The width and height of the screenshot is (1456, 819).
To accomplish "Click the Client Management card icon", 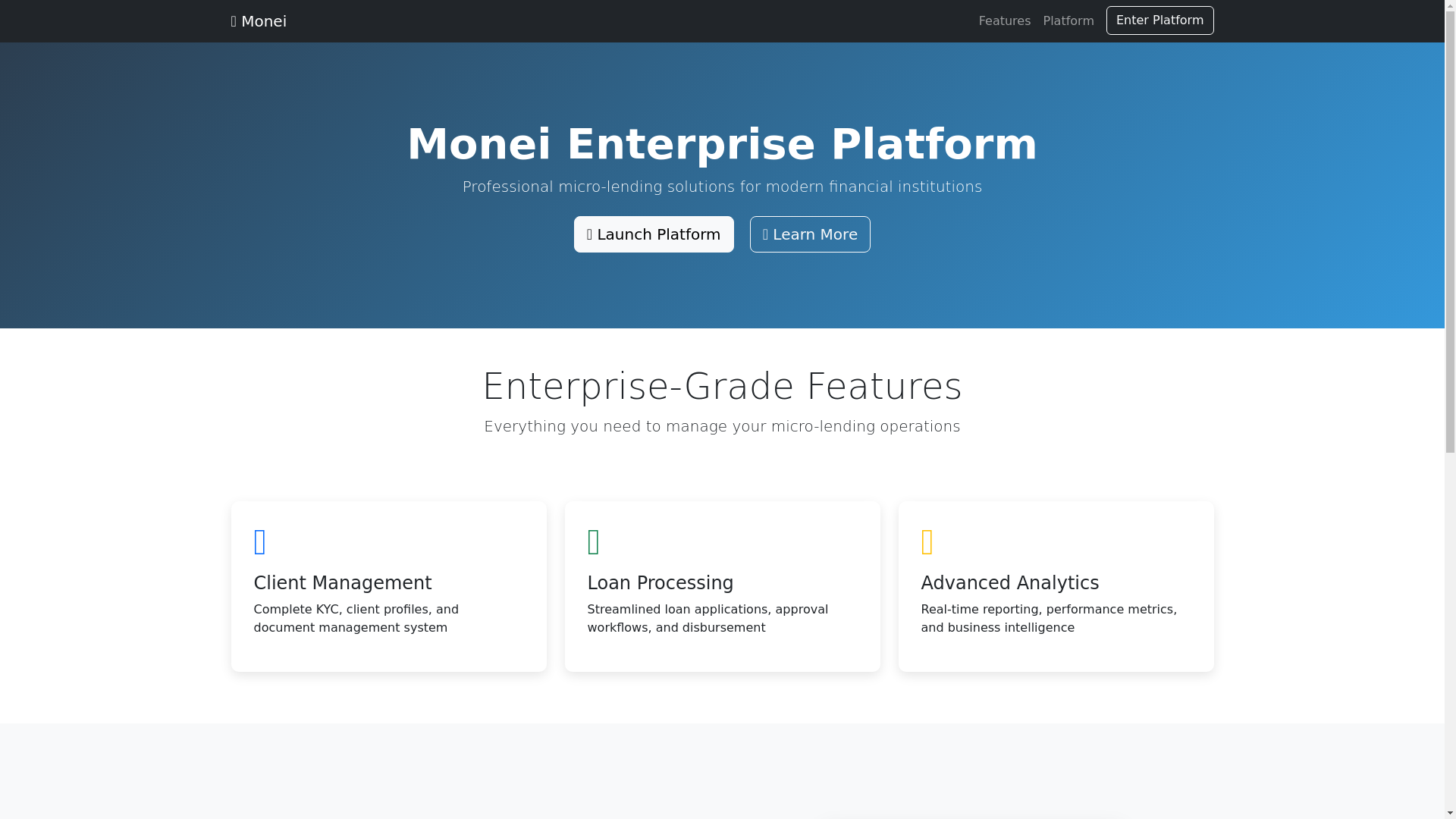I will 260,542.
